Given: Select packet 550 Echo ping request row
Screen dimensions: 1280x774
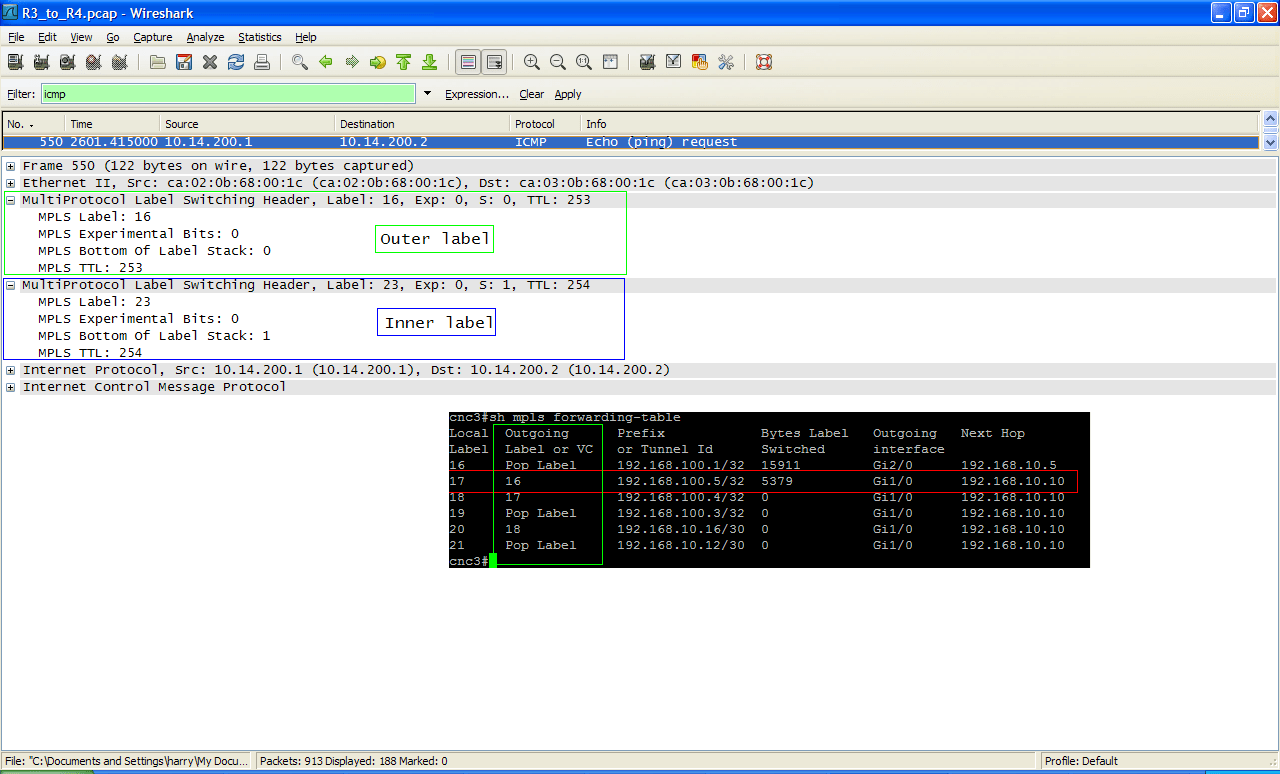Looking at the screenshot, I should pyautogui.click(x=630, y=142).
